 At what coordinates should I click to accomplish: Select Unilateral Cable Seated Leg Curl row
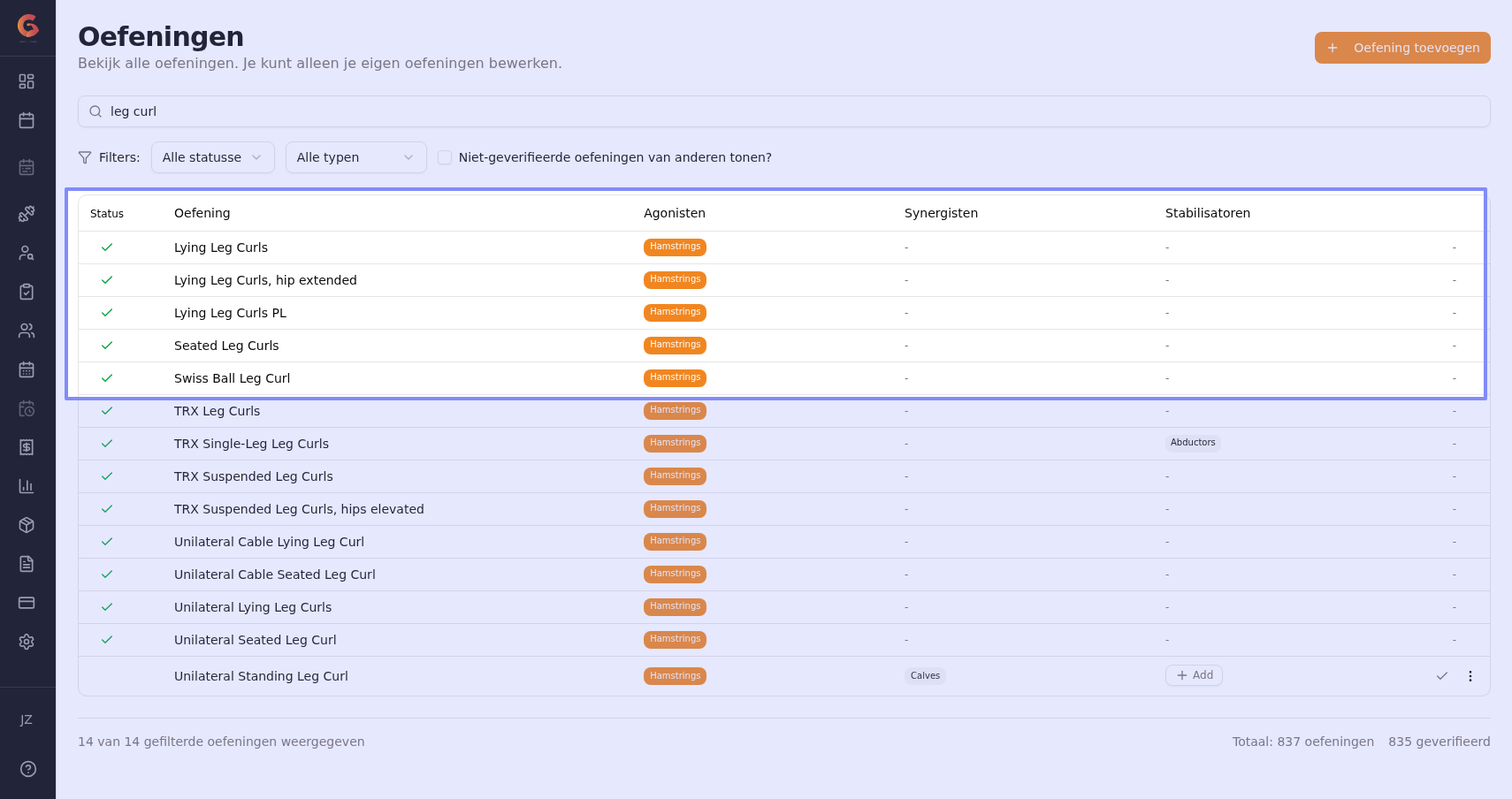pyautogui.click(x=784, y=575)
